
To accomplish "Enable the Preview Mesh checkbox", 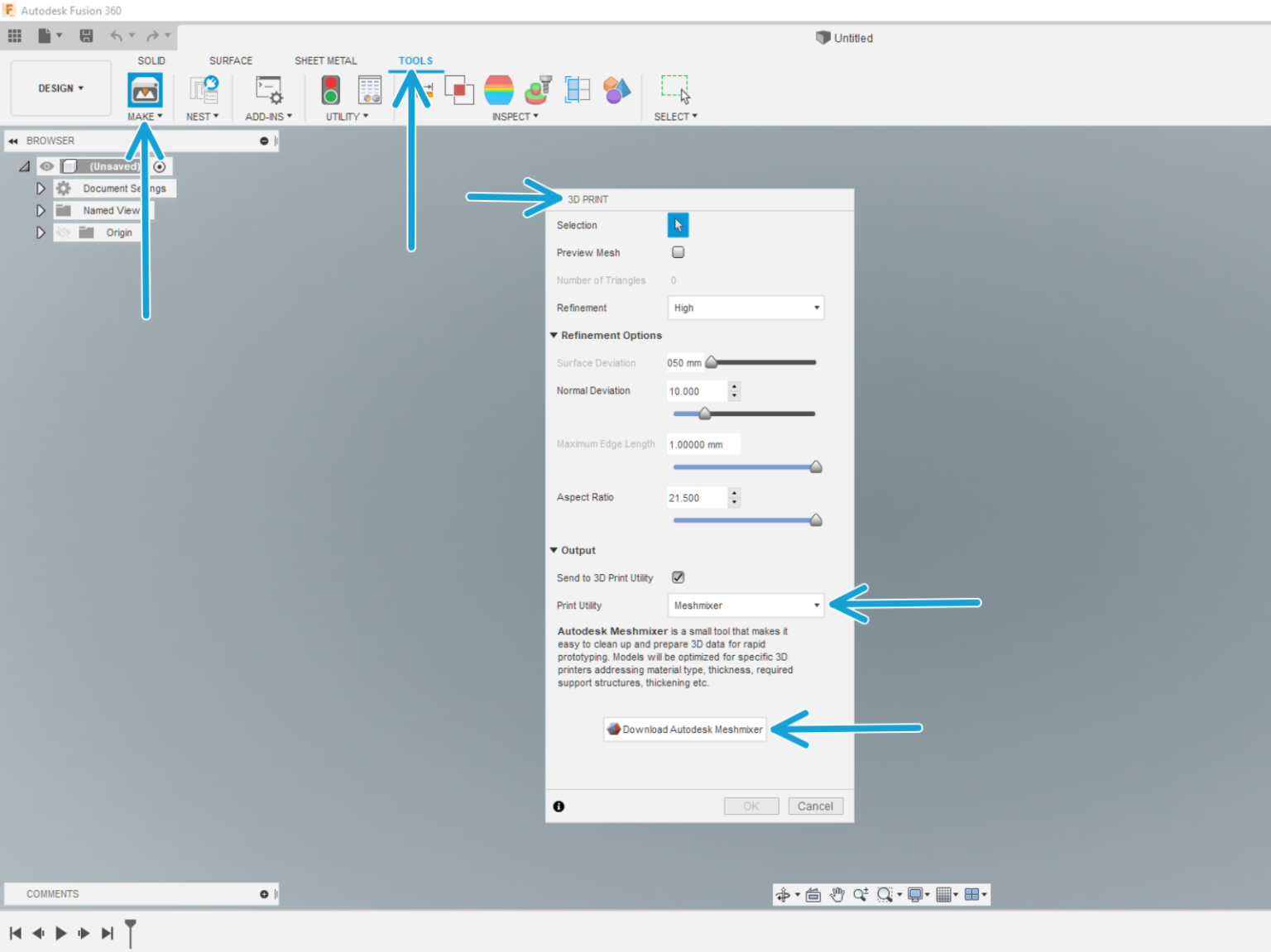I will [x=678, y=252].
